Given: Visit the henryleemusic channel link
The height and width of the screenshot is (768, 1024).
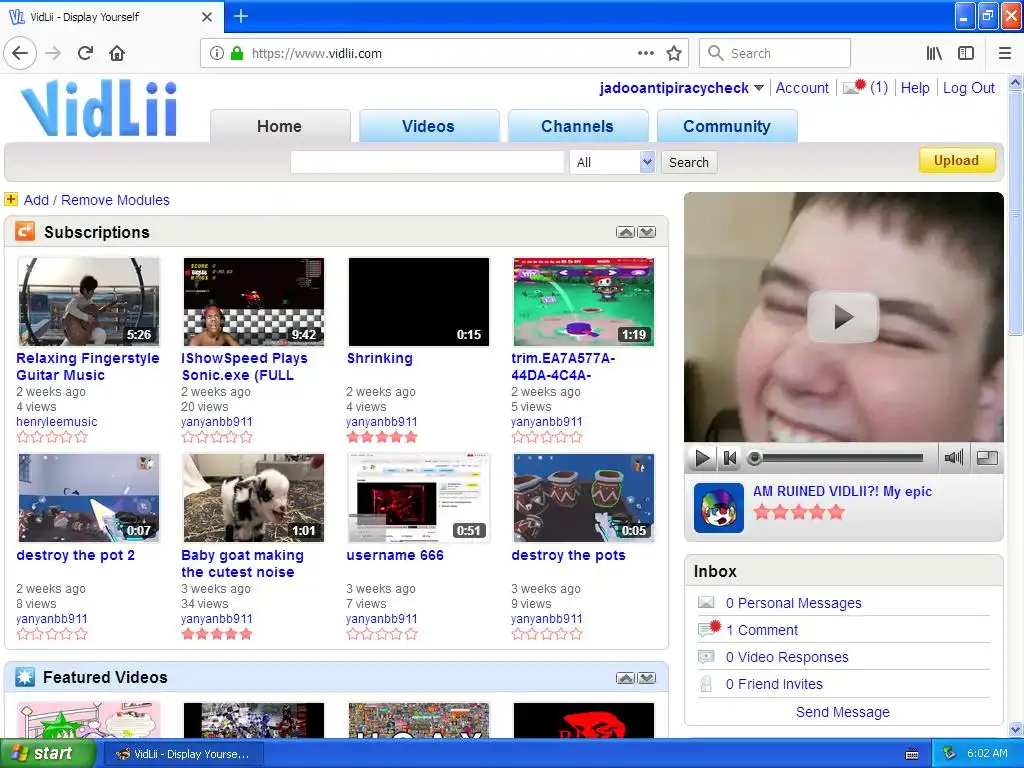Looking at the screenshot, I should click(x=57, y=422).
